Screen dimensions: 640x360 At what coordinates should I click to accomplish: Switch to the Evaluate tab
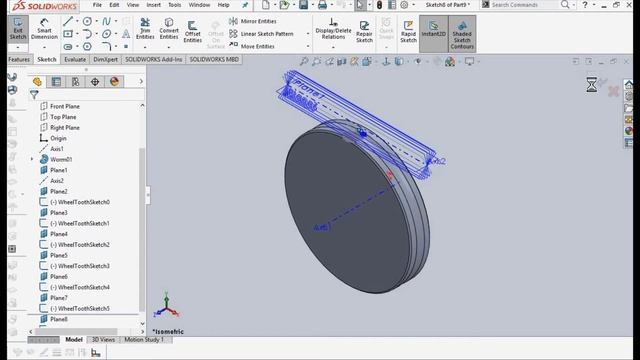[x=75, y=60]
